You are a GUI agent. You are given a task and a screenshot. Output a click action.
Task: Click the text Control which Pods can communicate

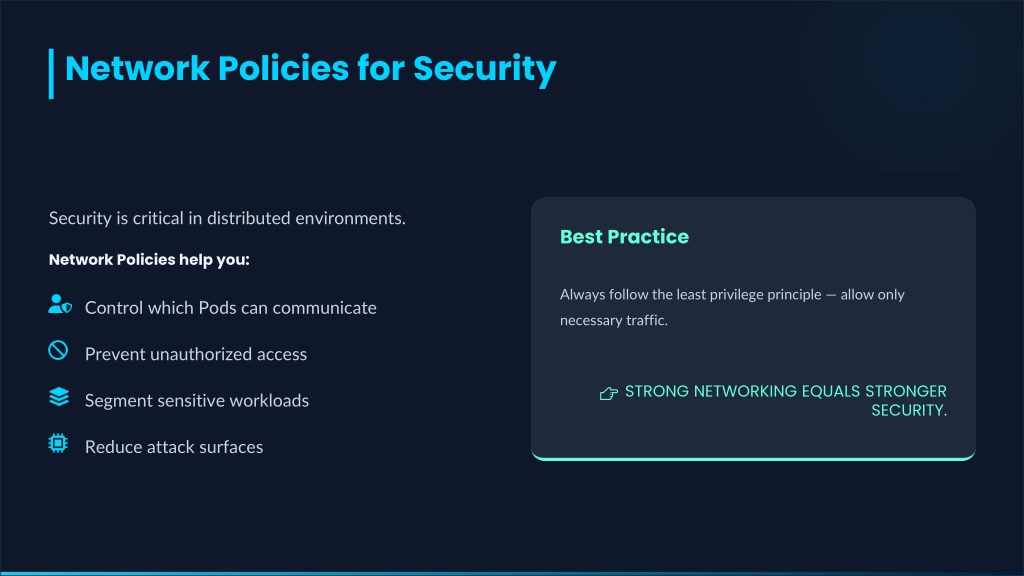click(231, 308)
